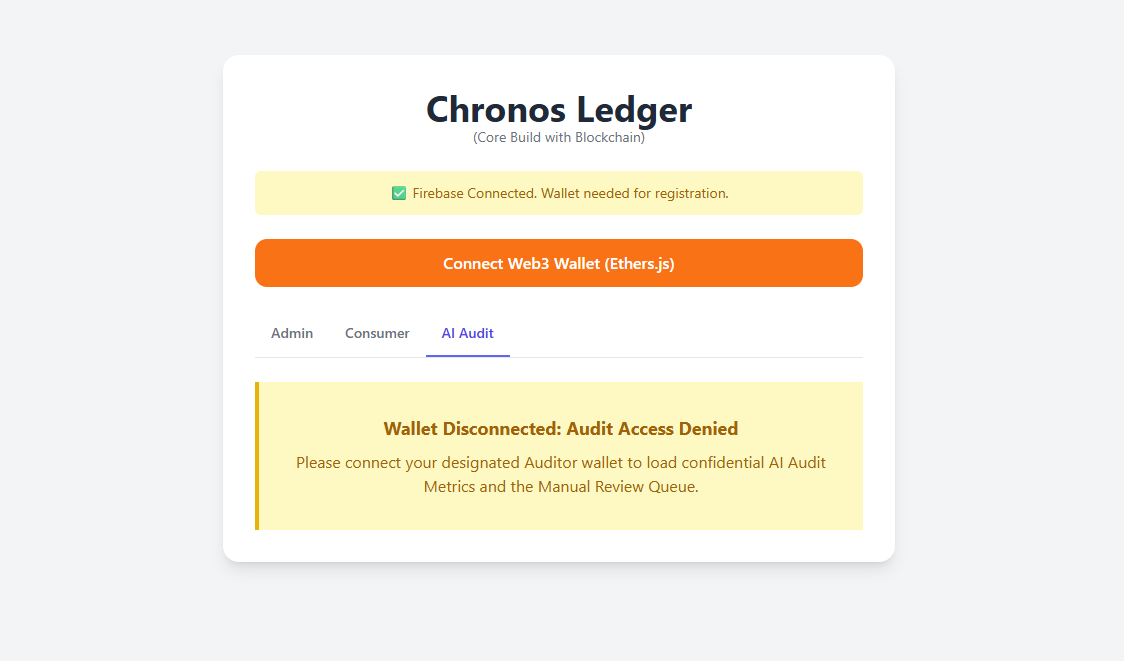
Task: Click the Metrics and the Manual Review Queue line
Action: point(560,488)
